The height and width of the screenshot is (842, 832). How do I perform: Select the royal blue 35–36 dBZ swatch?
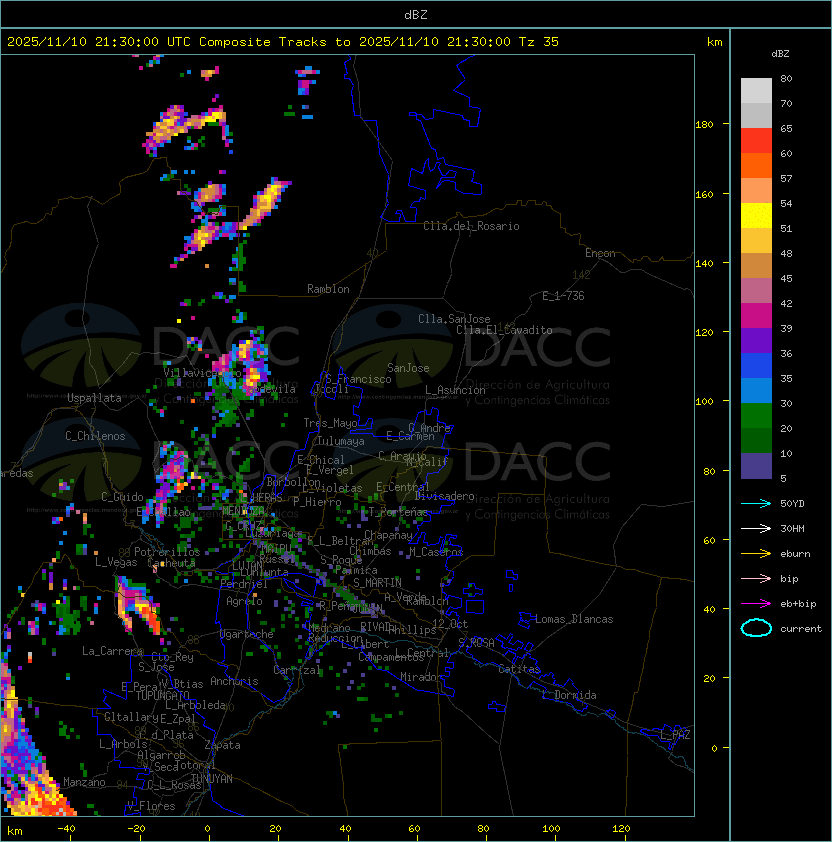[x=756, y=365]
